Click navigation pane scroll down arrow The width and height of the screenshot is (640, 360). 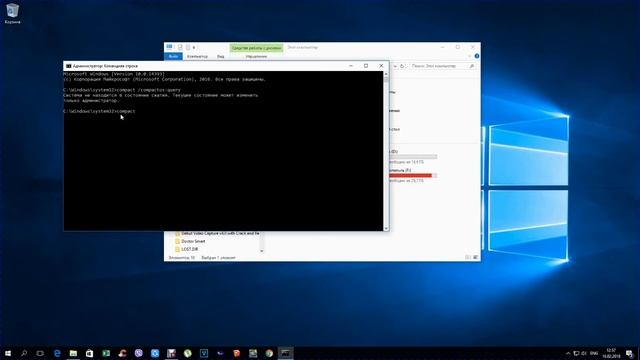(x=262, y=251)
